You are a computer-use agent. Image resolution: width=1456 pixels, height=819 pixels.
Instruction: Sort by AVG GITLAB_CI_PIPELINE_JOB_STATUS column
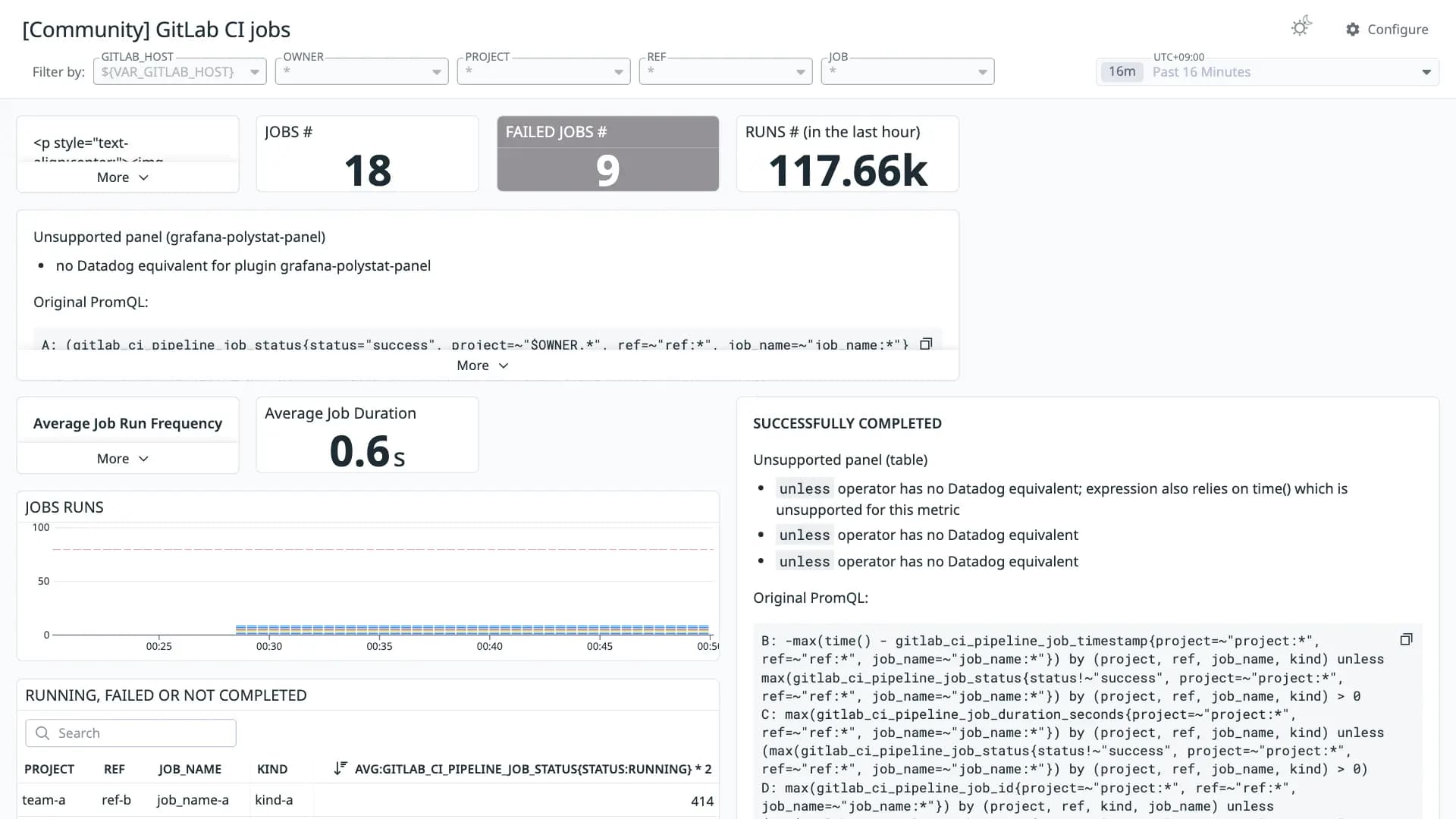pos(533,769)
